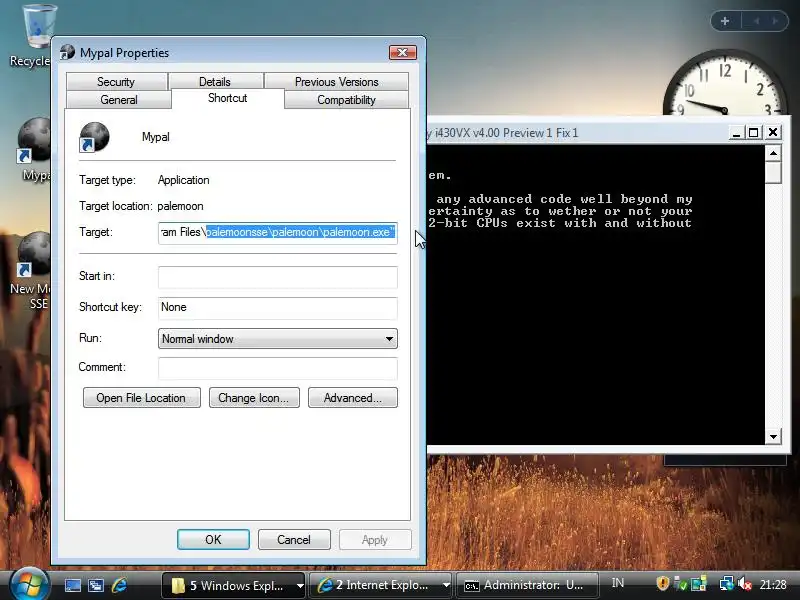The width and height of the screenshot is (800, 600).
Task: Click the console window scrollbar thumb
Action: pos(773,172)
